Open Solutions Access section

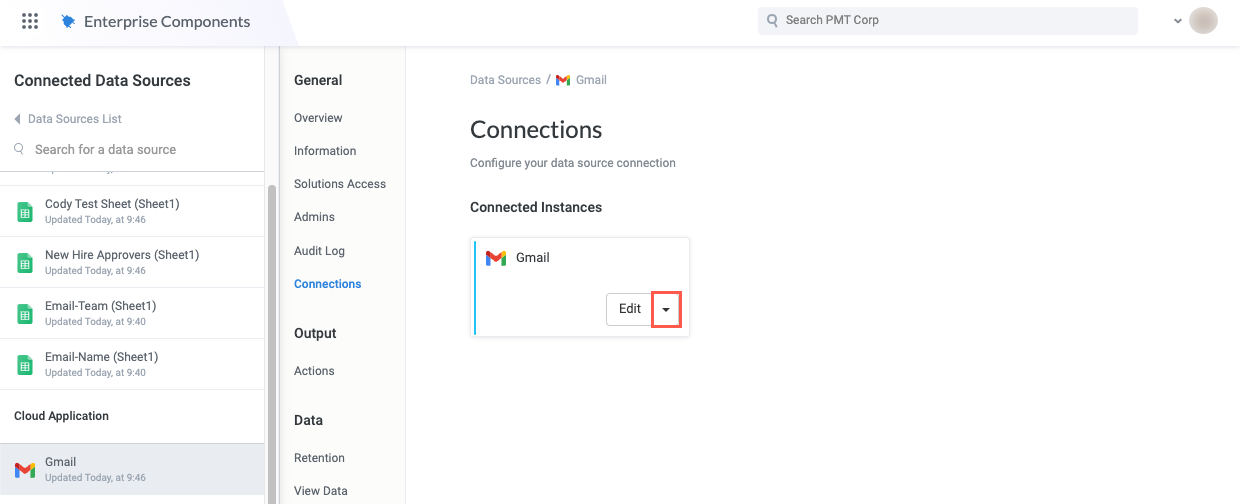click(340, 184)
